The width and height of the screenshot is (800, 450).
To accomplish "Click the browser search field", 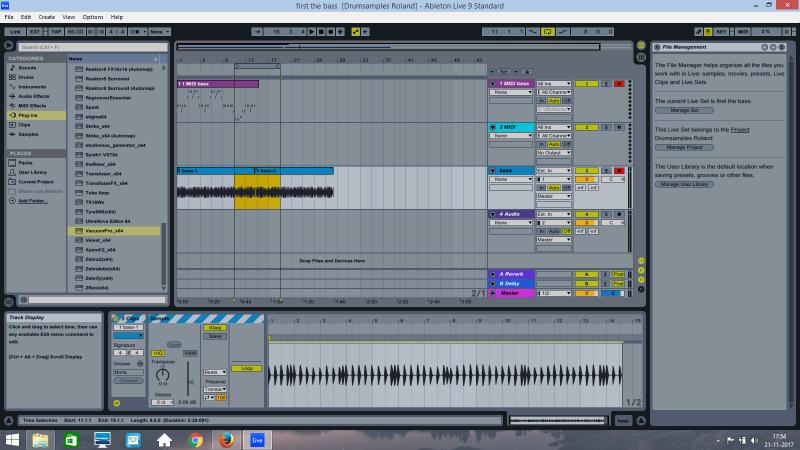I will (x=93, y=47).
